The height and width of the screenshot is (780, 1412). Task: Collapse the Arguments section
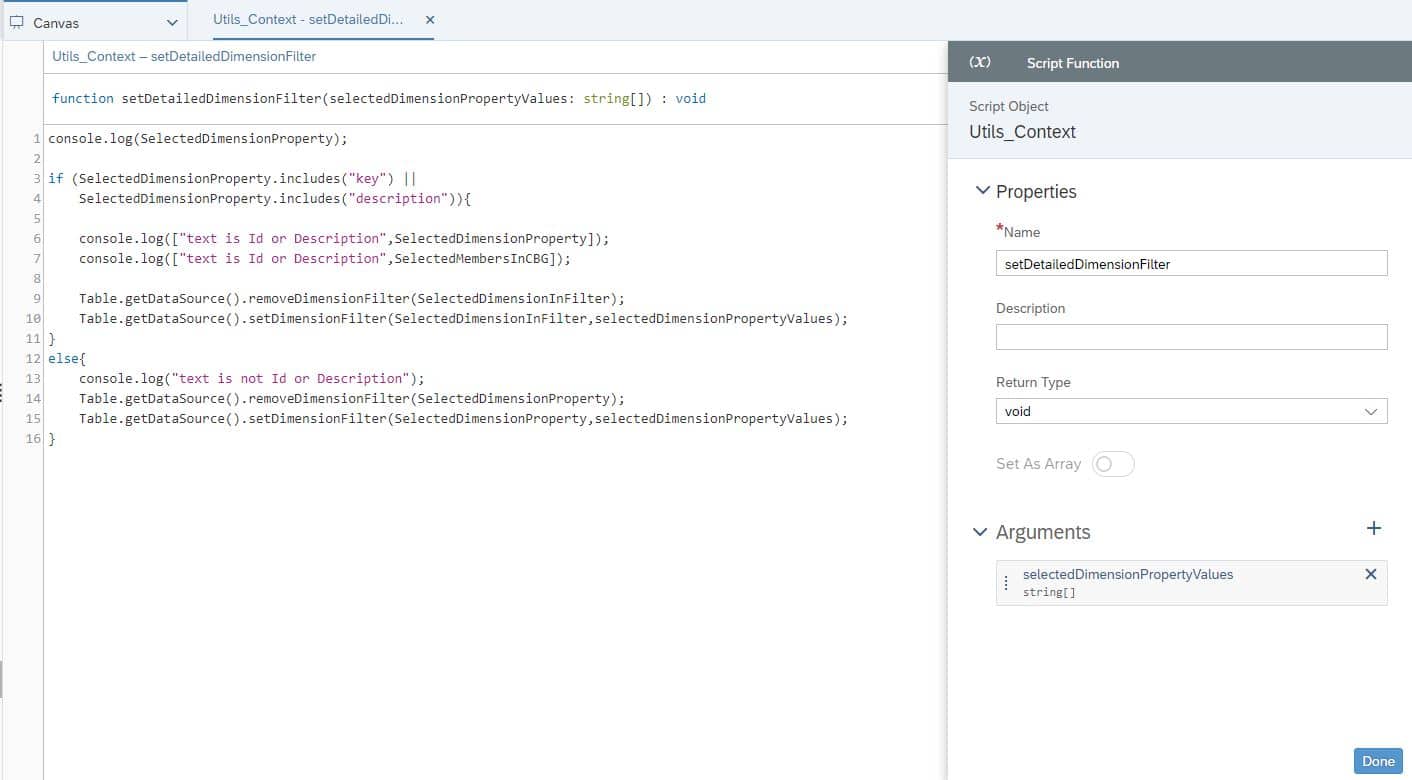pos(979,532)
